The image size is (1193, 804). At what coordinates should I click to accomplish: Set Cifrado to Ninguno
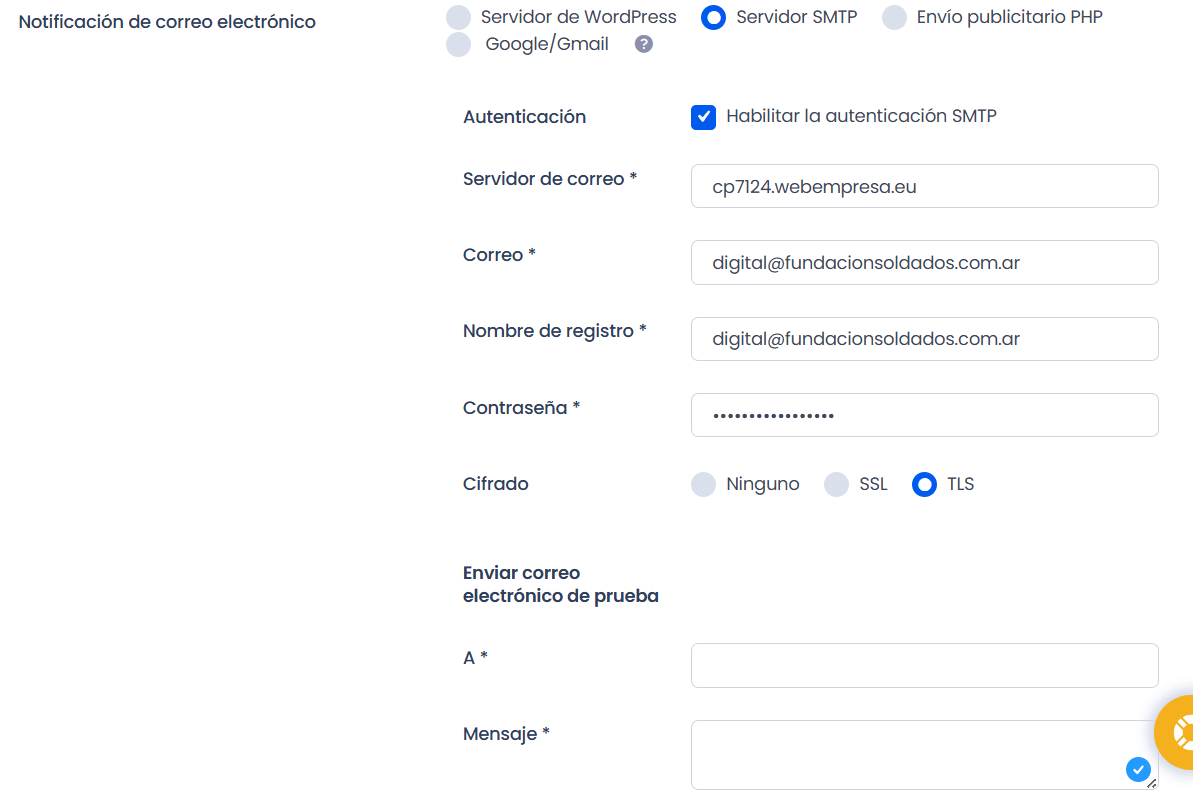pyautogui.click(x=704, y=485)
